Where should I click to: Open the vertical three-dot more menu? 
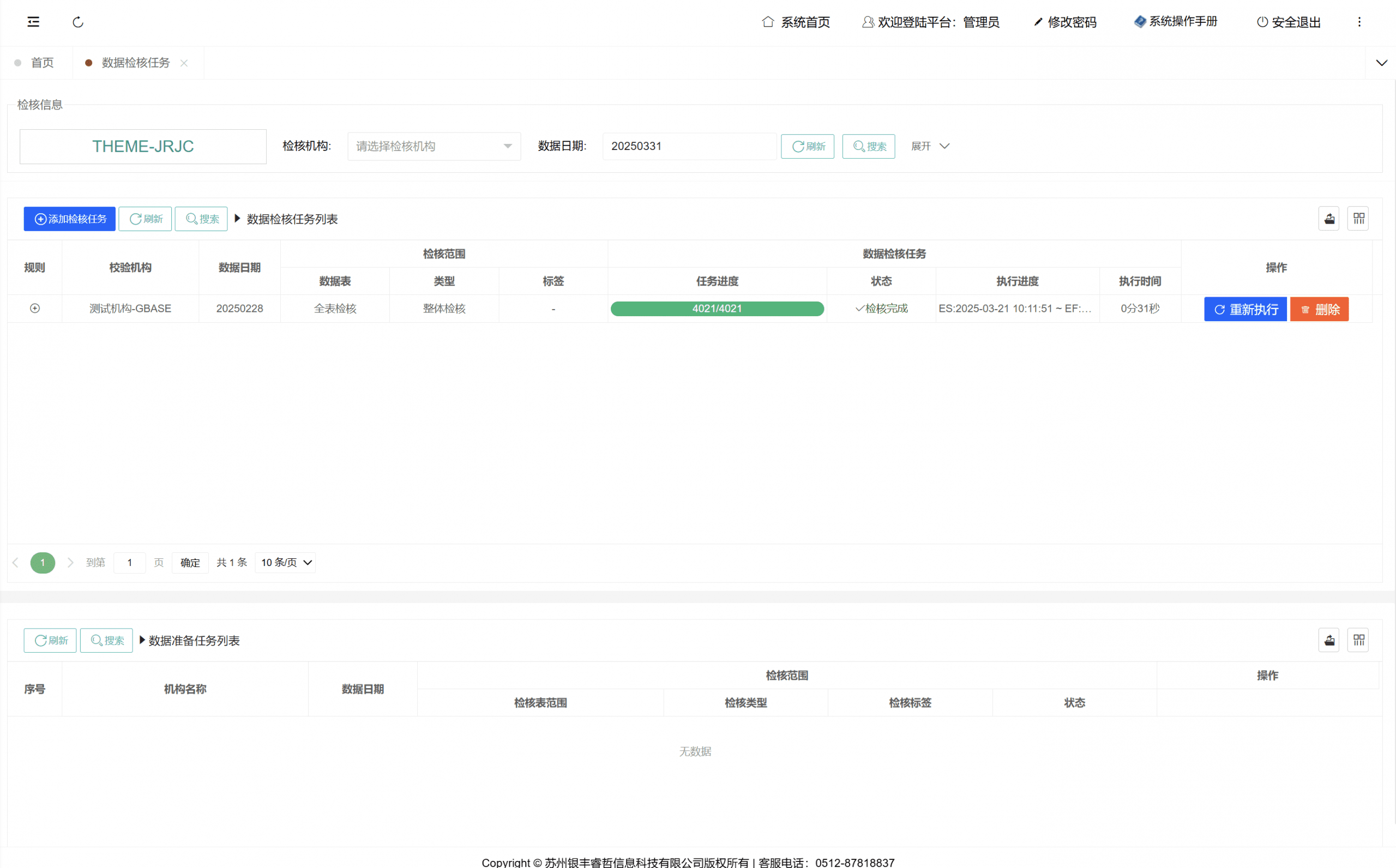(1359, 22)
